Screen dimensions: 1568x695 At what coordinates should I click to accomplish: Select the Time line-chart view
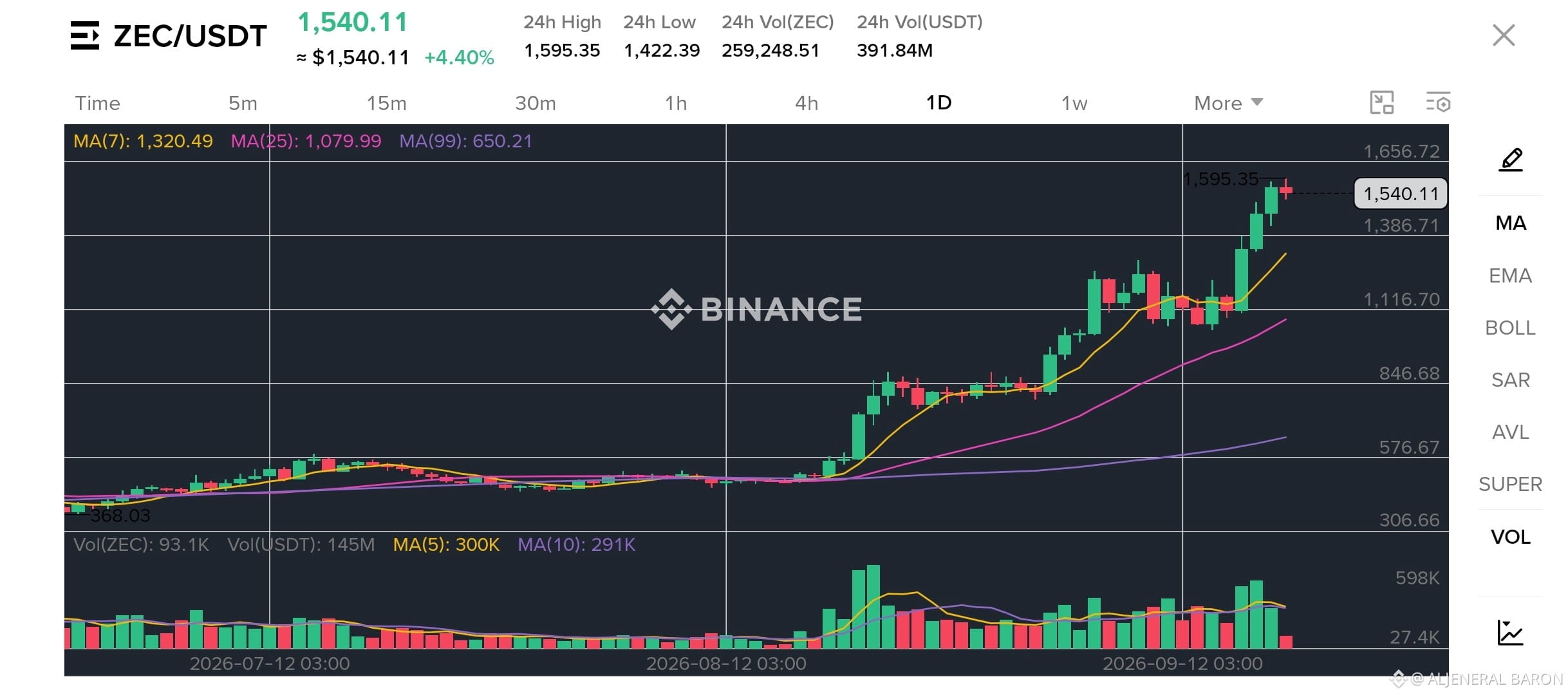pos(98,103)
